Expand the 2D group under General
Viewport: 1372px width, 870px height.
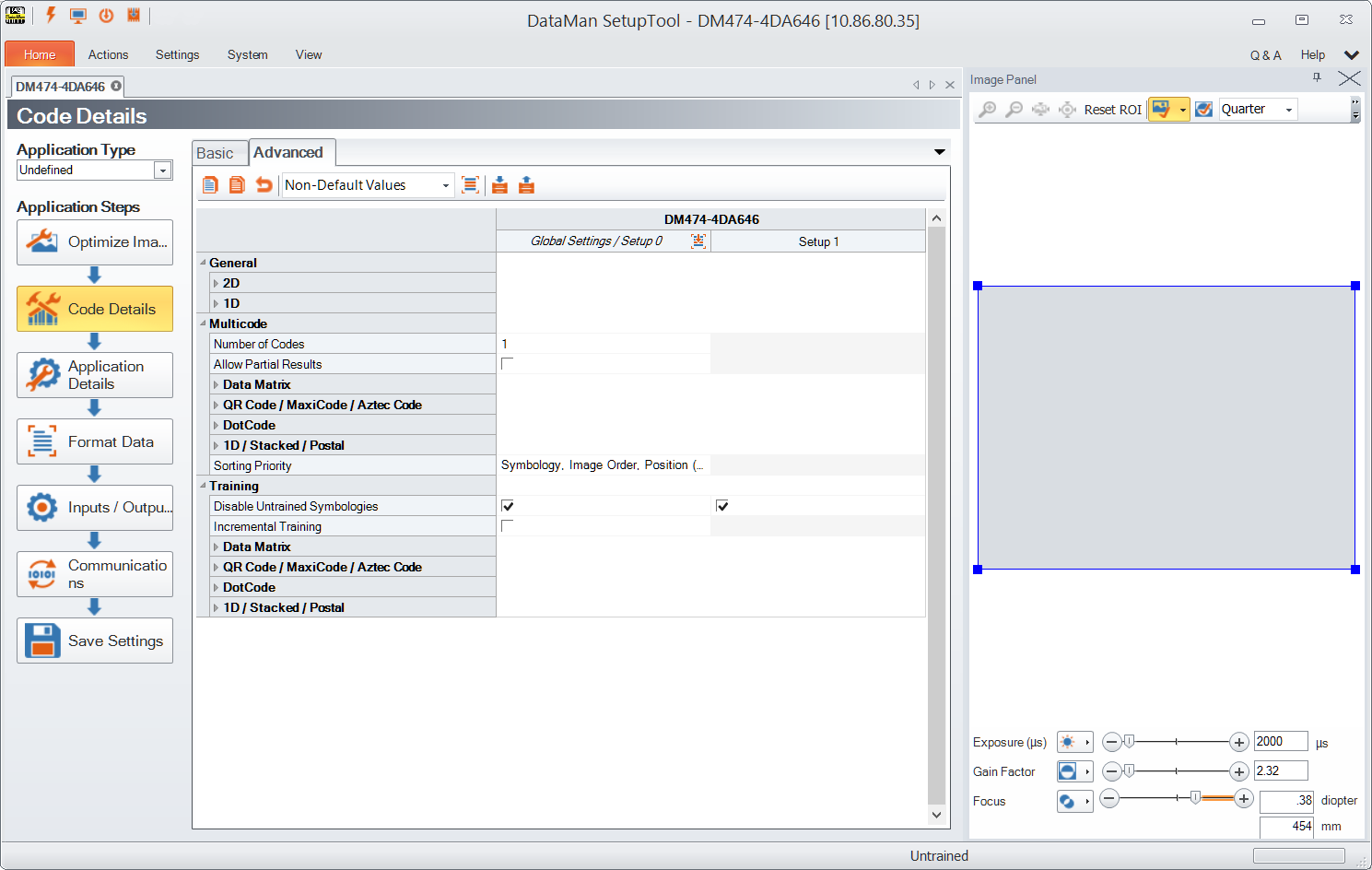tap(217, 283)
